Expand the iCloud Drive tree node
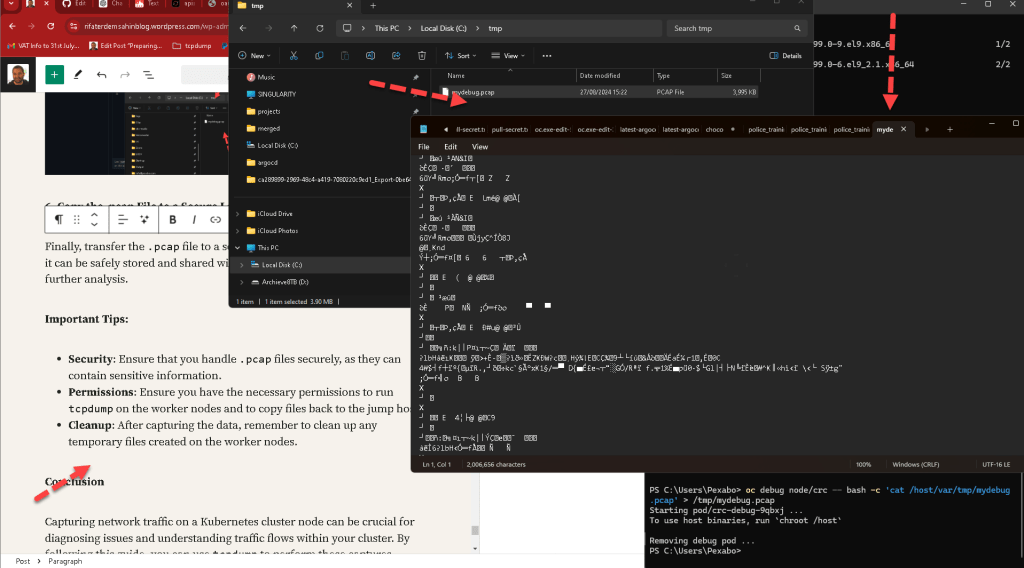The width and height of the screenshot is (1024, 568). click(238, 213)
